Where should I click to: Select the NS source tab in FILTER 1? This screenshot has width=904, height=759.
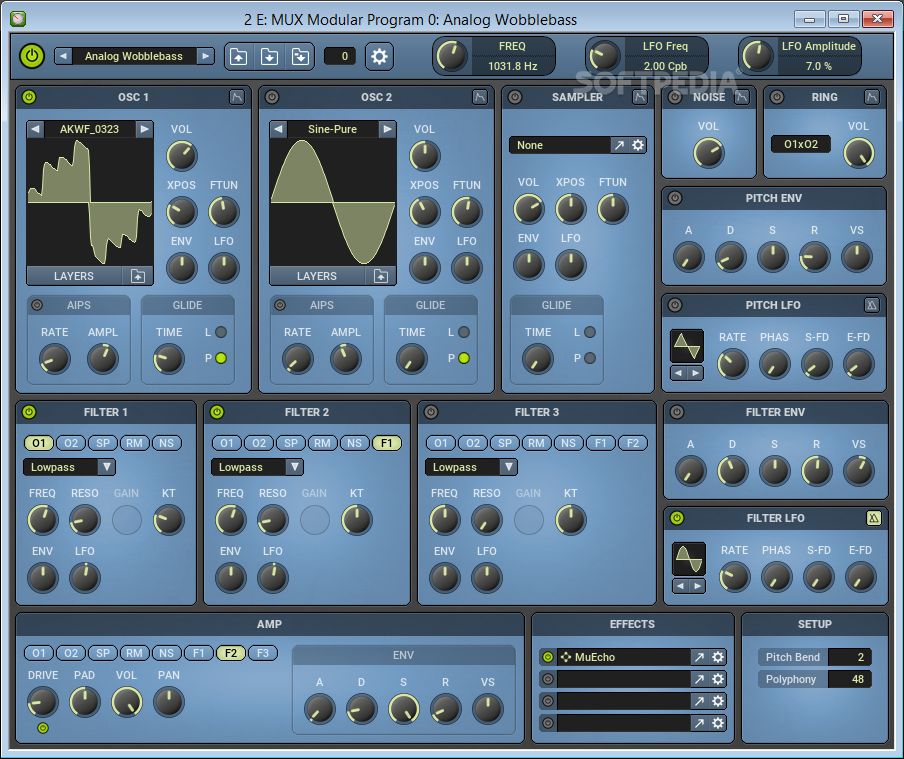pyautogui.click(x=167, y=443)
